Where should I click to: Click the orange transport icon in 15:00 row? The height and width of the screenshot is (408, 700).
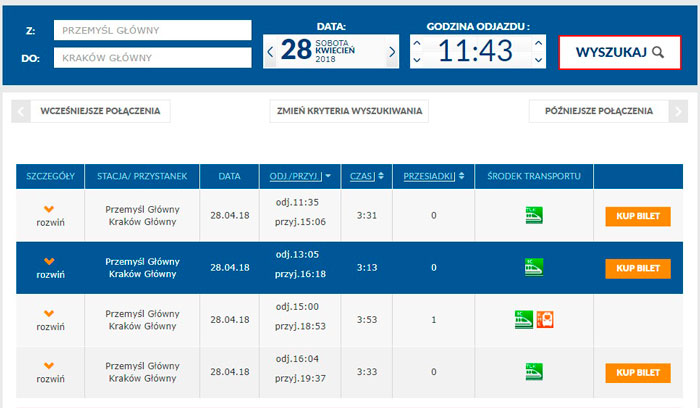pos(545,320)
